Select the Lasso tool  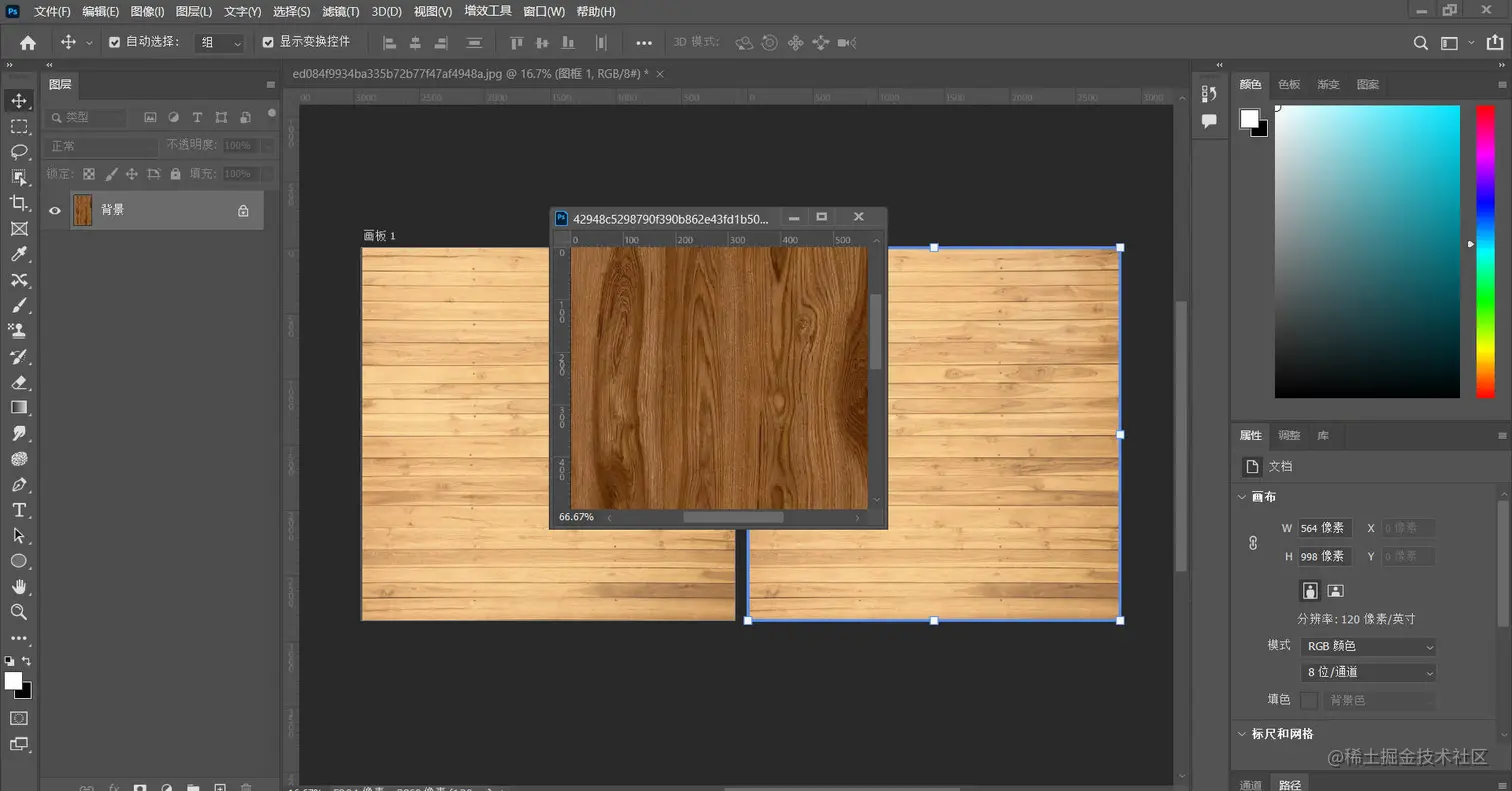tap(19, 152)
